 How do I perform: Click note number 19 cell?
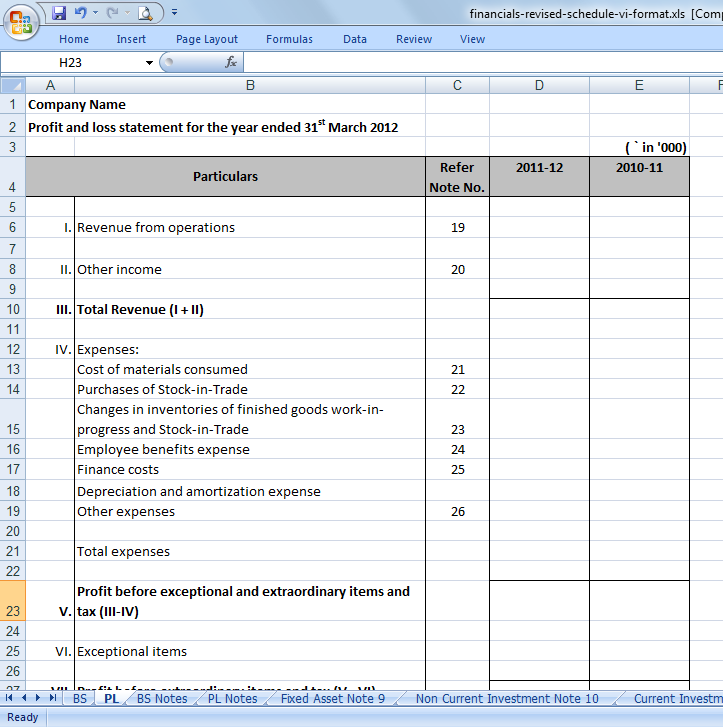tap(457, 228)
